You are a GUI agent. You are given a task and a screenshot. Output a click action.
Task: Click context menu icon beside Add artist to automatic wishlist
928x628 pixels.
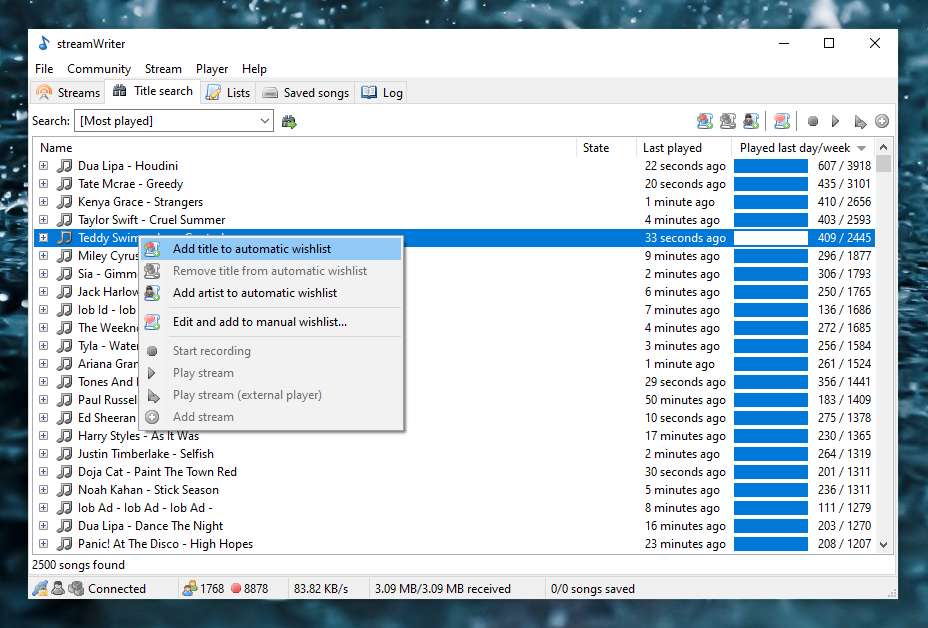[153, 292]
